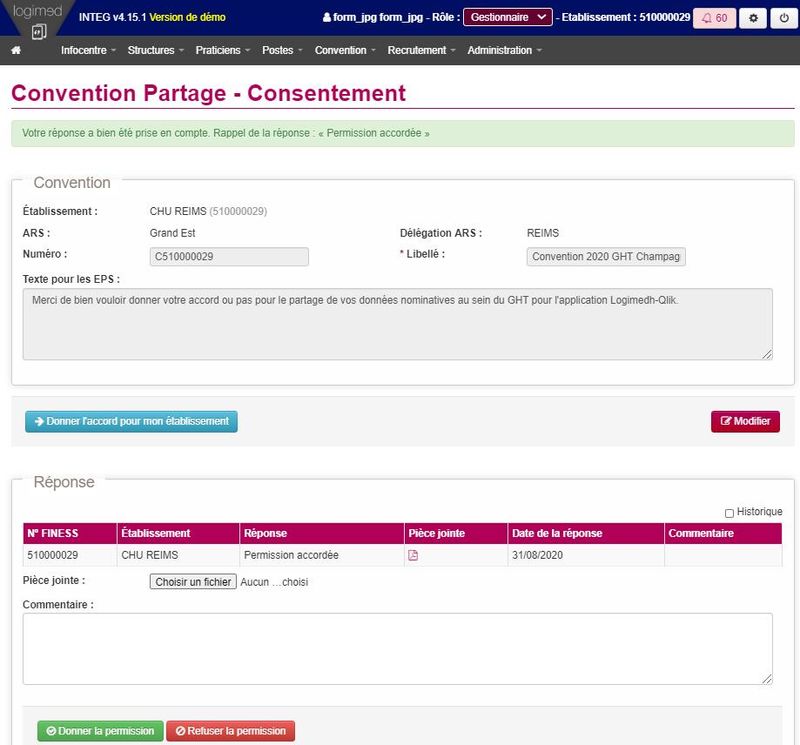Select the Permission accordée cell
Screen dimensions: 800x745
coord(321,555)
